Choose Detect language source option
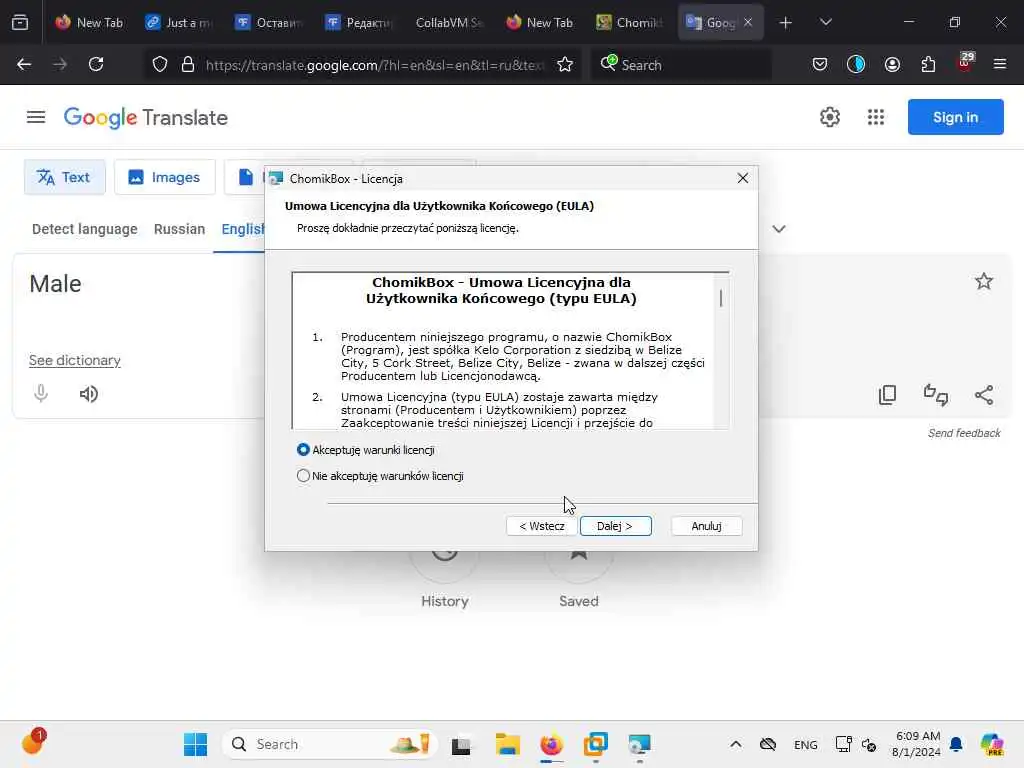 coord(85,229)
